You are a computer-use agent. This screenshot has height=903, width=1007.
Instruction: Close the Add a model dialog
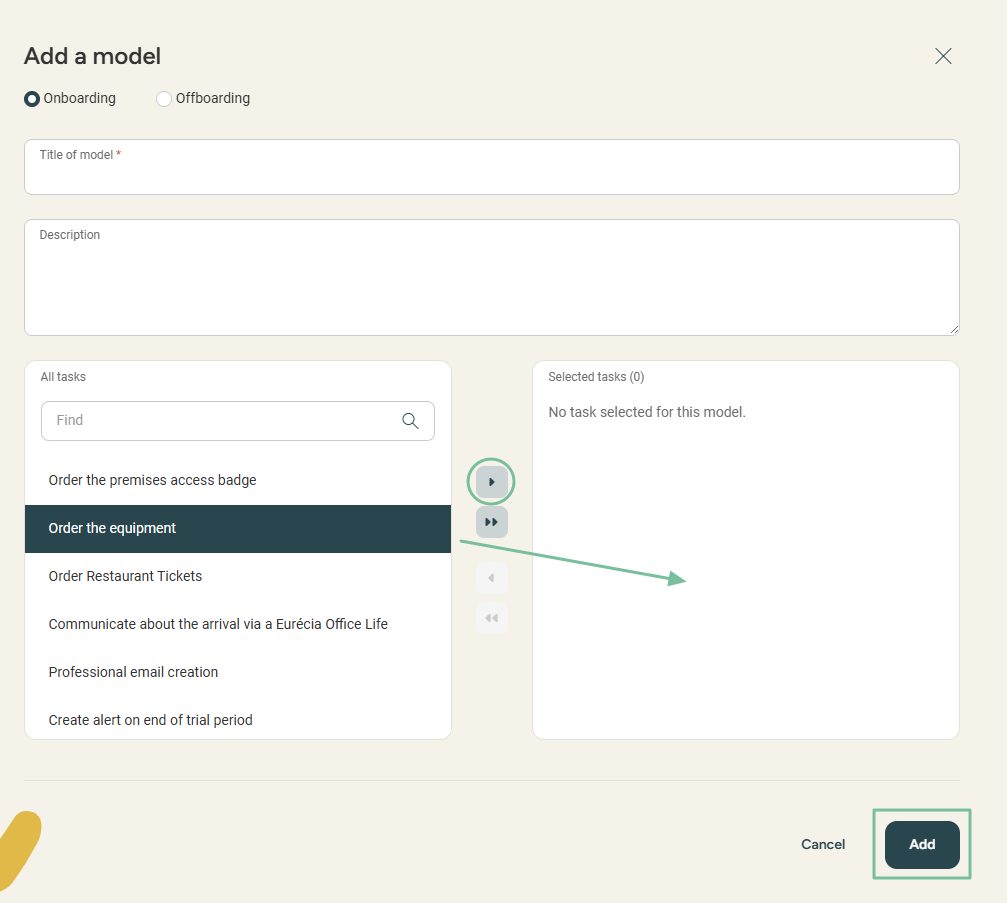(x=942, y=56)
